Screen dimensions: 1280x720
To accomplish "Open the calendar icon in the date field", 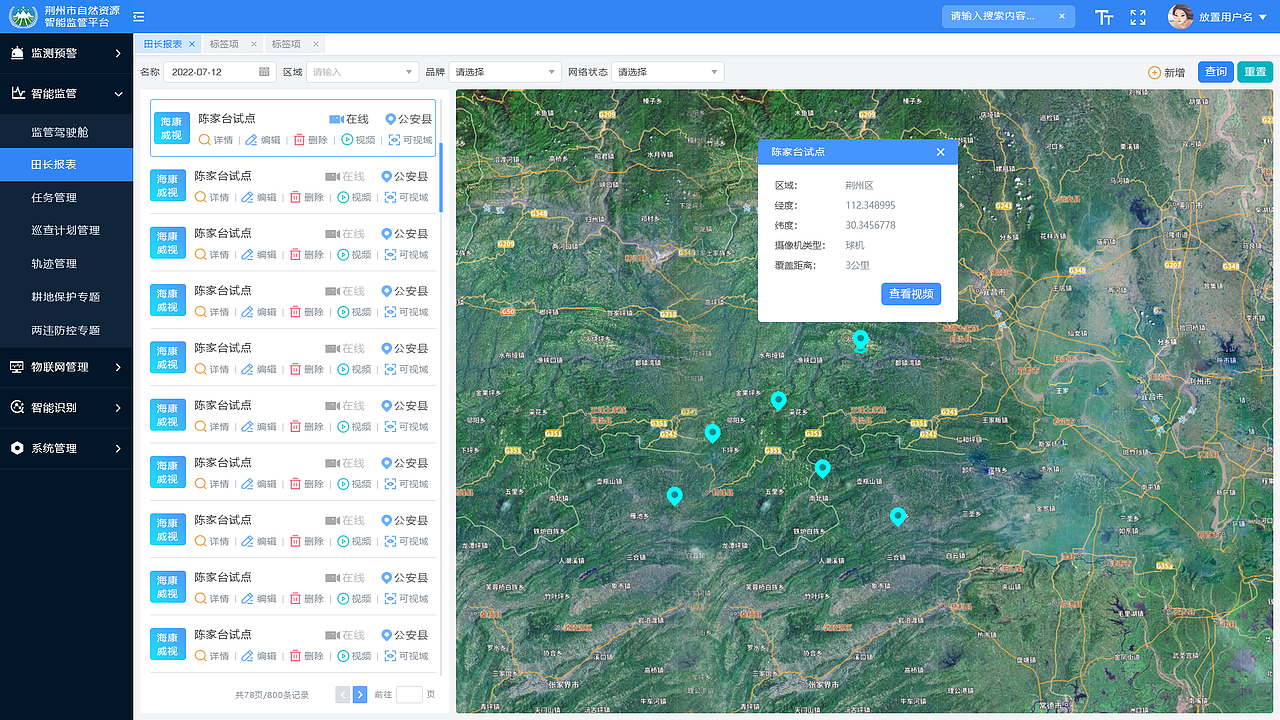I will click(264, 72).
